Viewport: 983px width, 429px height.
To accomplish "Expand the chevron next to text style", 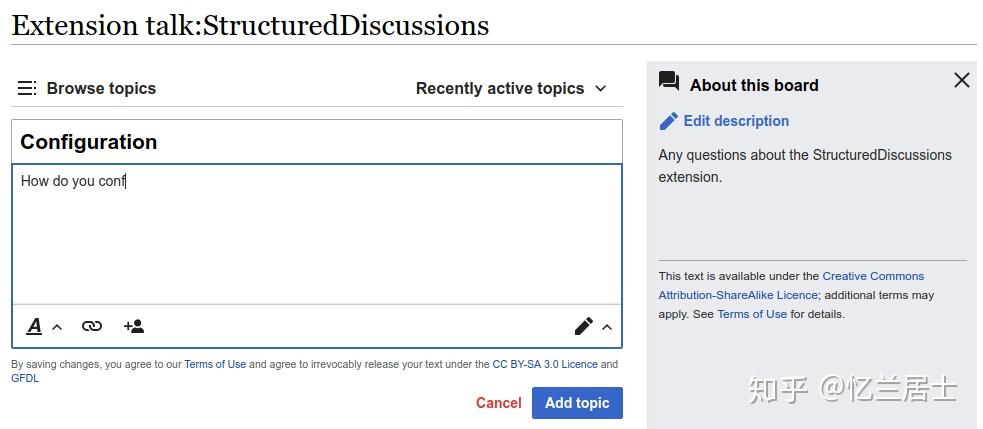I will [57, 327].
